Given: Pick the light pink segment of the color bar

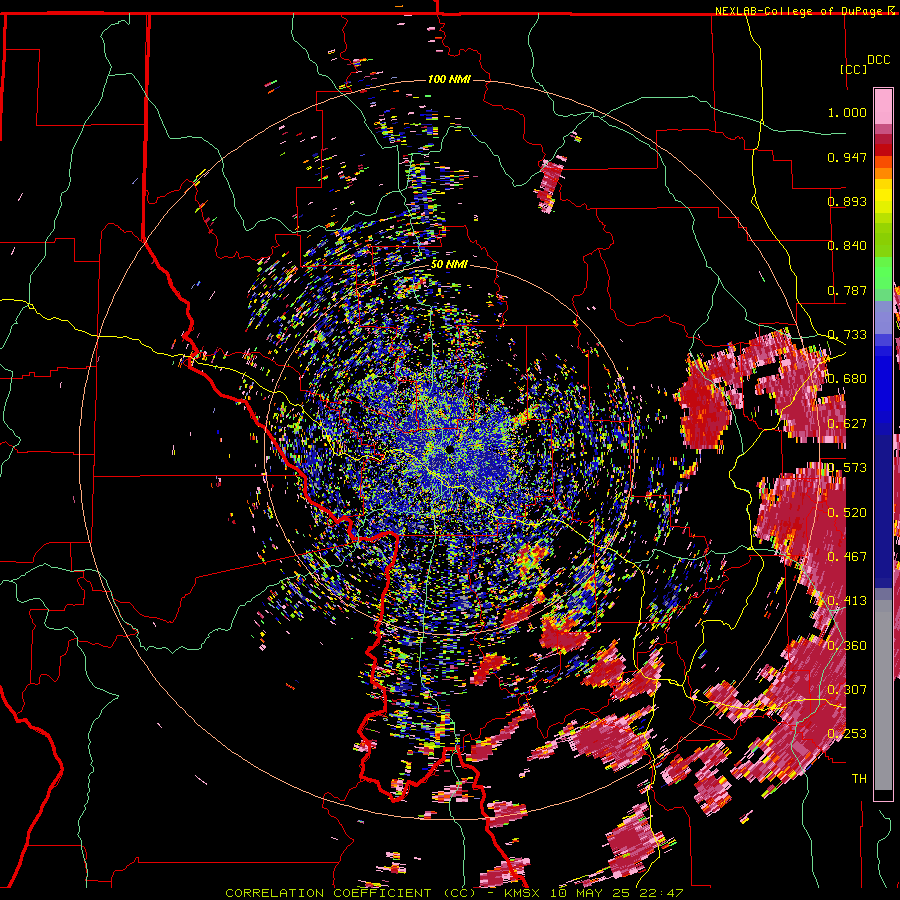Looking at the screenshot, I should point(883,106).
